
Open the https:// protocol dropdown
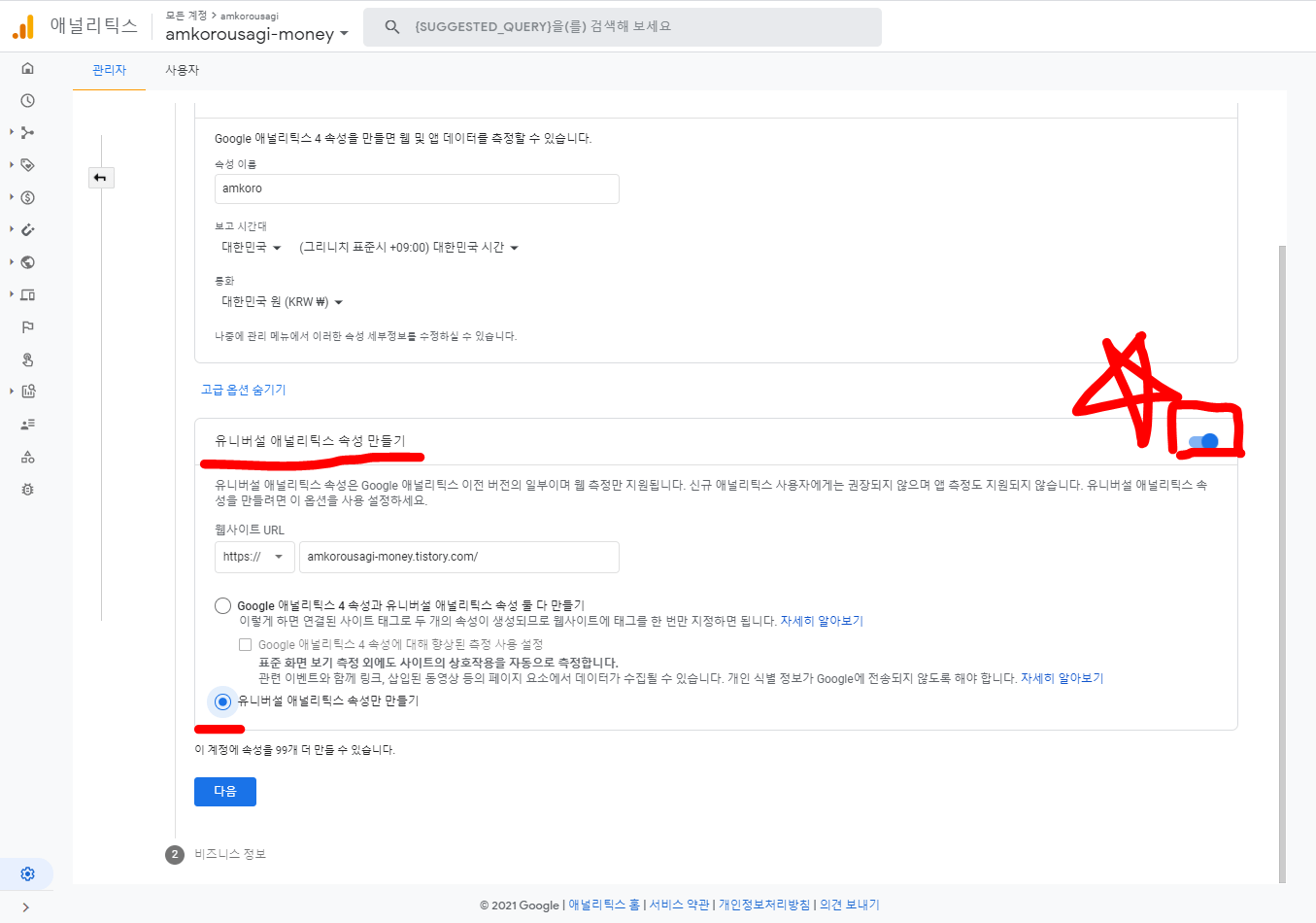point(254,557)
